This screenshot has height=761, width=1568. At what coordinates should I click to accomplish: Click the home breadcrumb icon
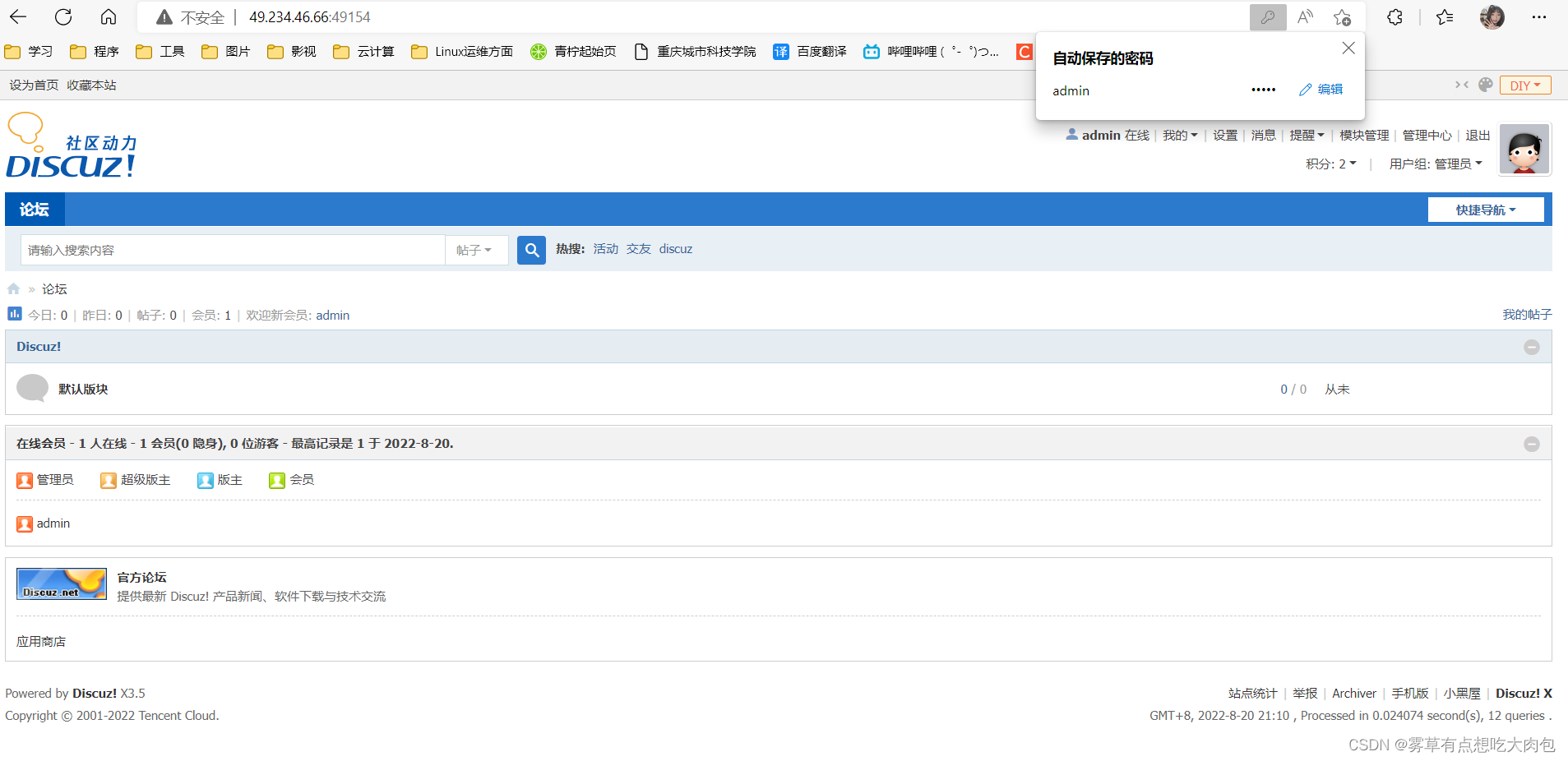[13, 289]
